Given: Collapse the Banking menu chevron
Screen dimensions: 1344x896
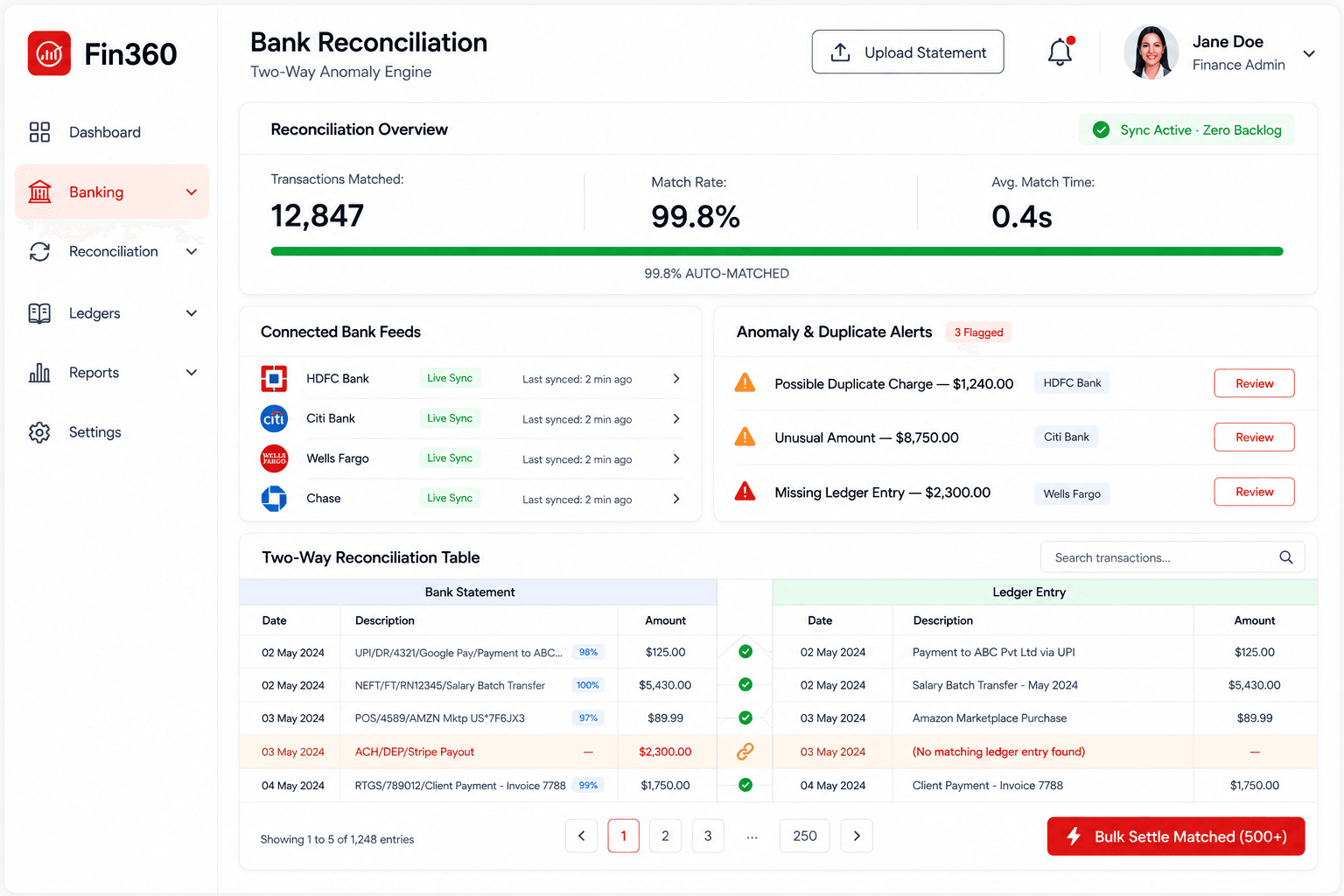Looking at the screenshot, I should pos(192,192).
